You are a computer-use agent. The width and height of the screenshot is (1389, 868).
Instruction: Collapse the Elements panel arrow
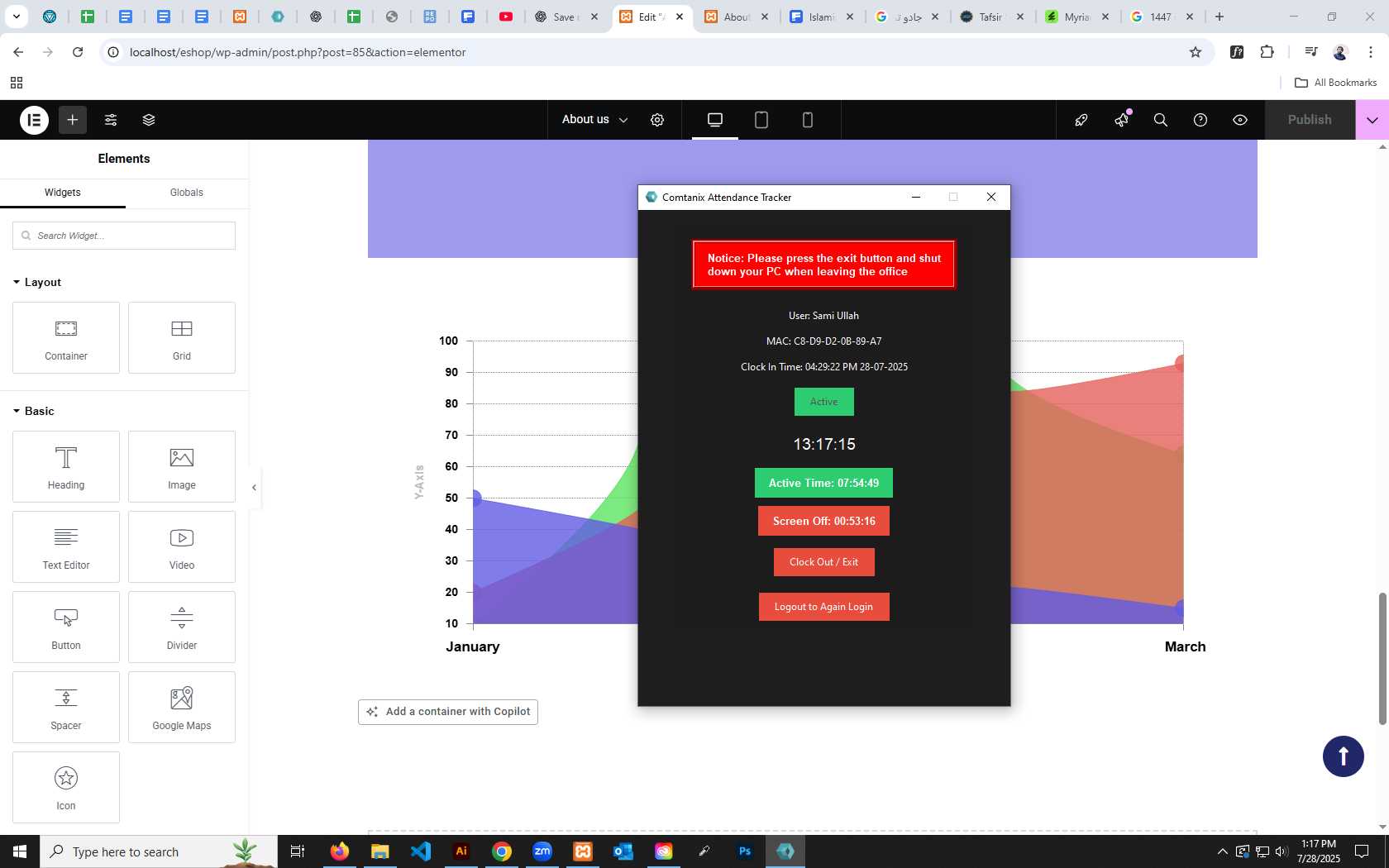[255, 488]
